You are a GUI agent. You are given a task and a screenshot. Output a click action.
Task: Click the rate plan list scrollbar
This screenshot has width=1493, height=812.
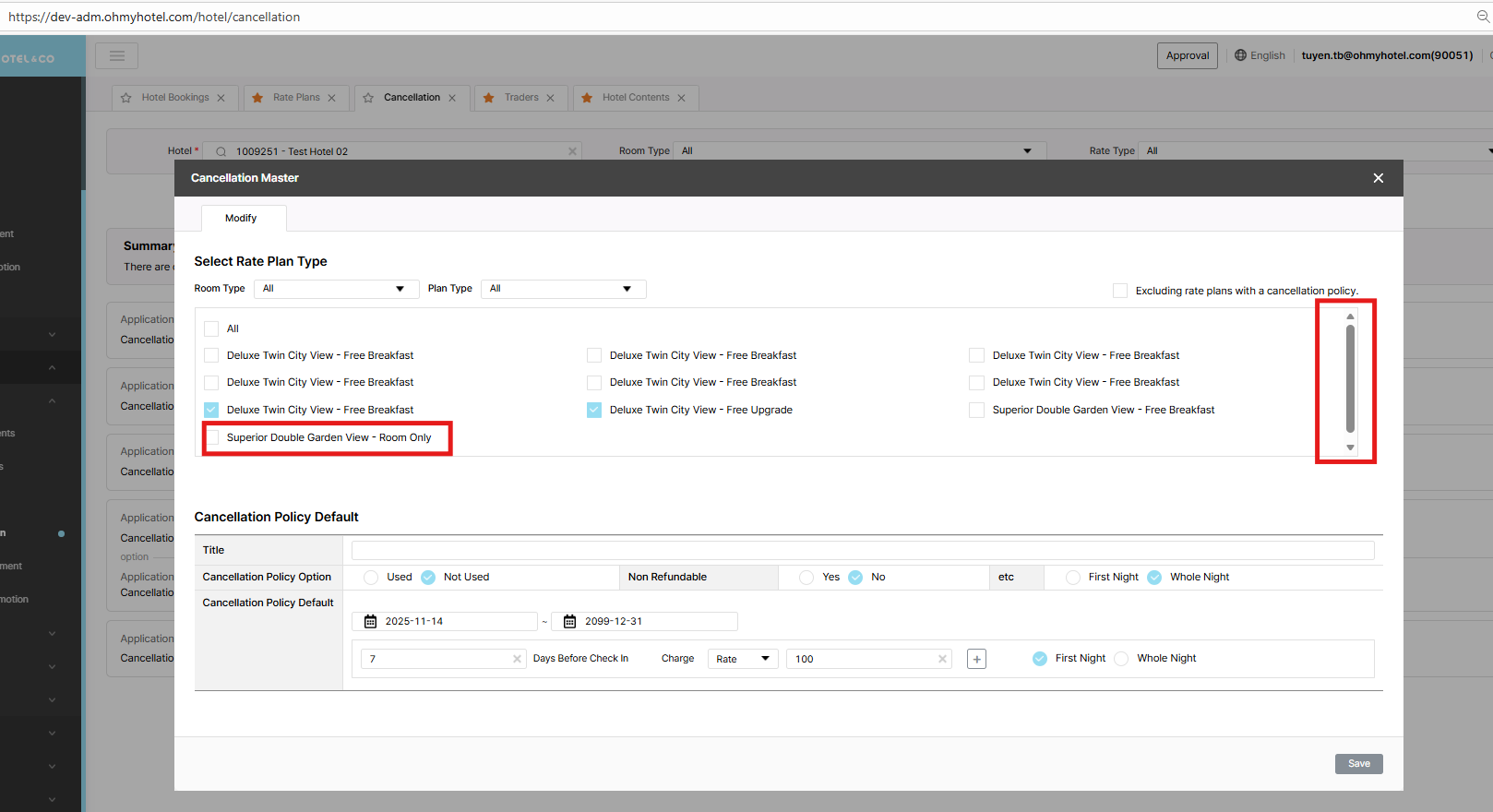[x=1350, y=378]
